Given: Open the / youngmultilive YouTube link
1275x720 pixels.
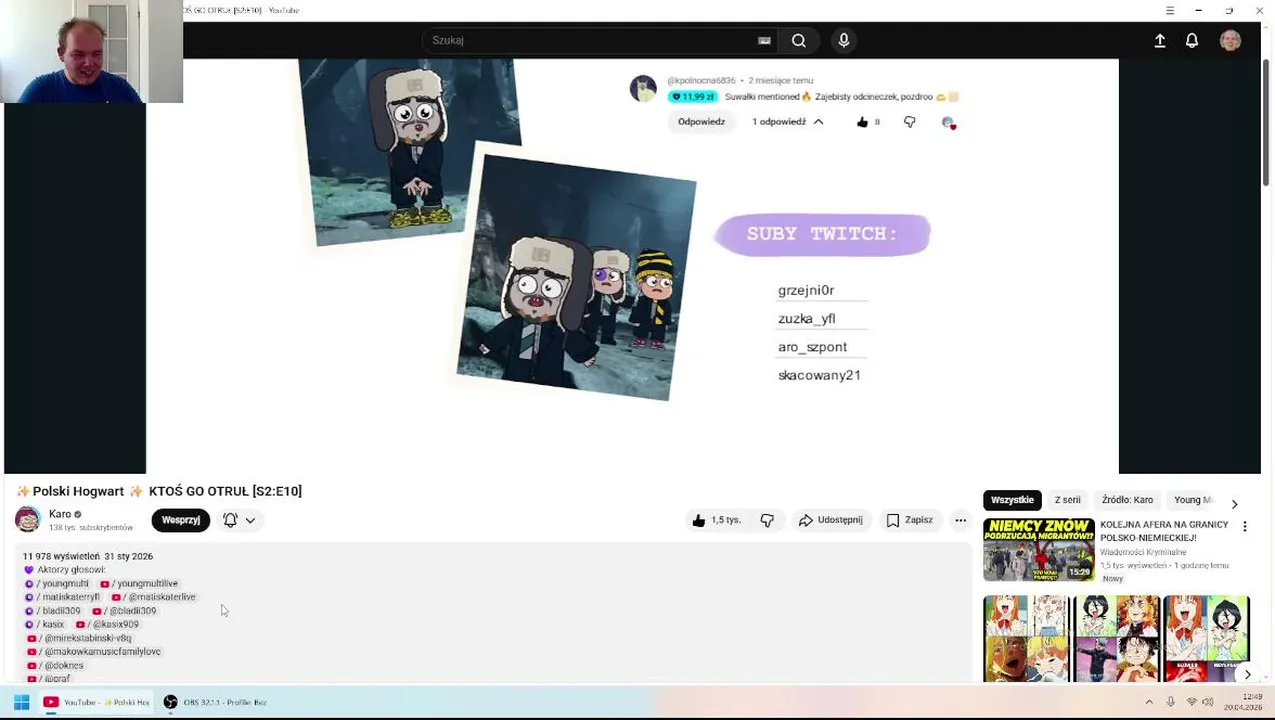Looking at the screenshot, I should point(139,584).
